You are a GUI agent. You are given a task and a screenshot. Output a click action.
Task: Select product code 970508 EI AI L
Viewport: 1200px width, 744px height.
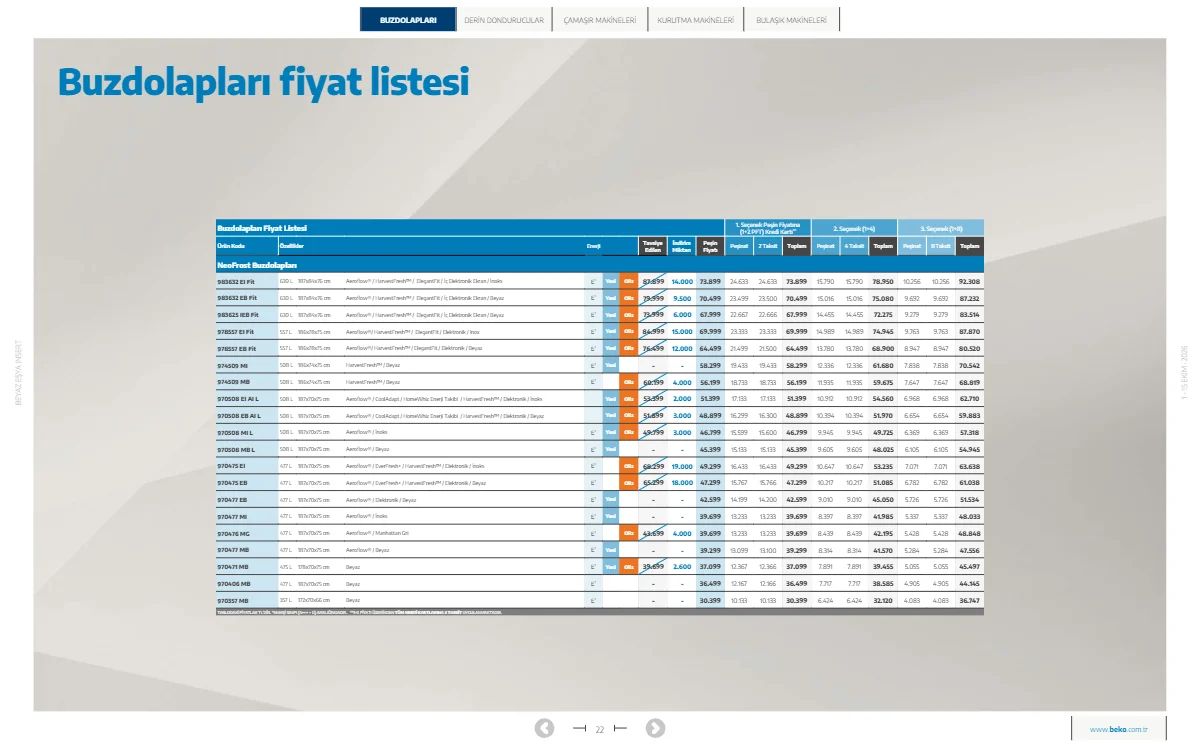[239, 399]
